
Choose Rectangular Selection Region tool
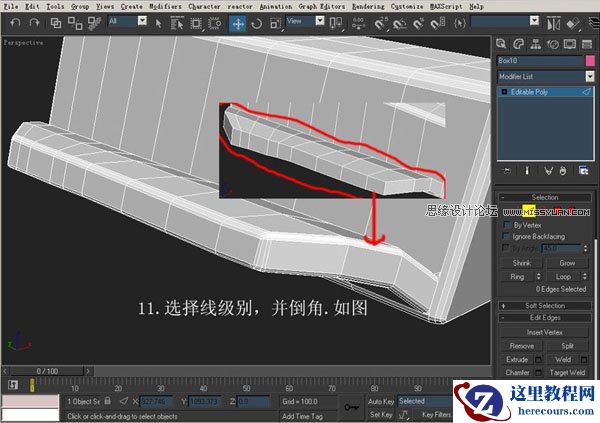(x=196, y=23)
